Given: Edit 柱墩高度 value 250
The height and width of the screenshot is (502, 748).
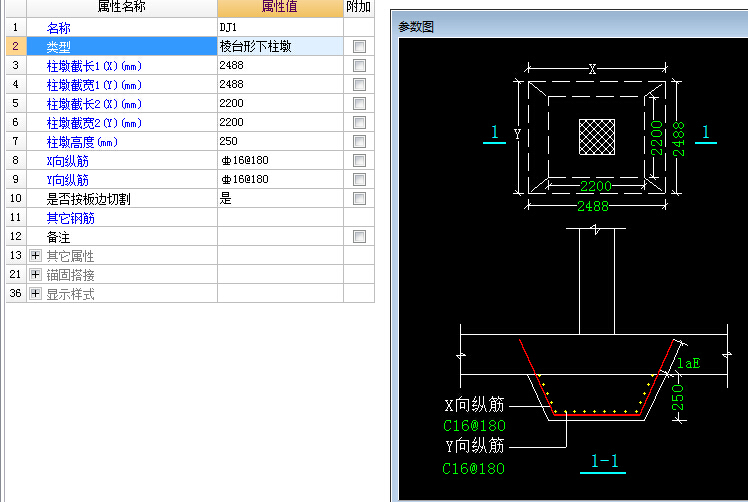Looking at the screenshot, I should pos(280,142).
